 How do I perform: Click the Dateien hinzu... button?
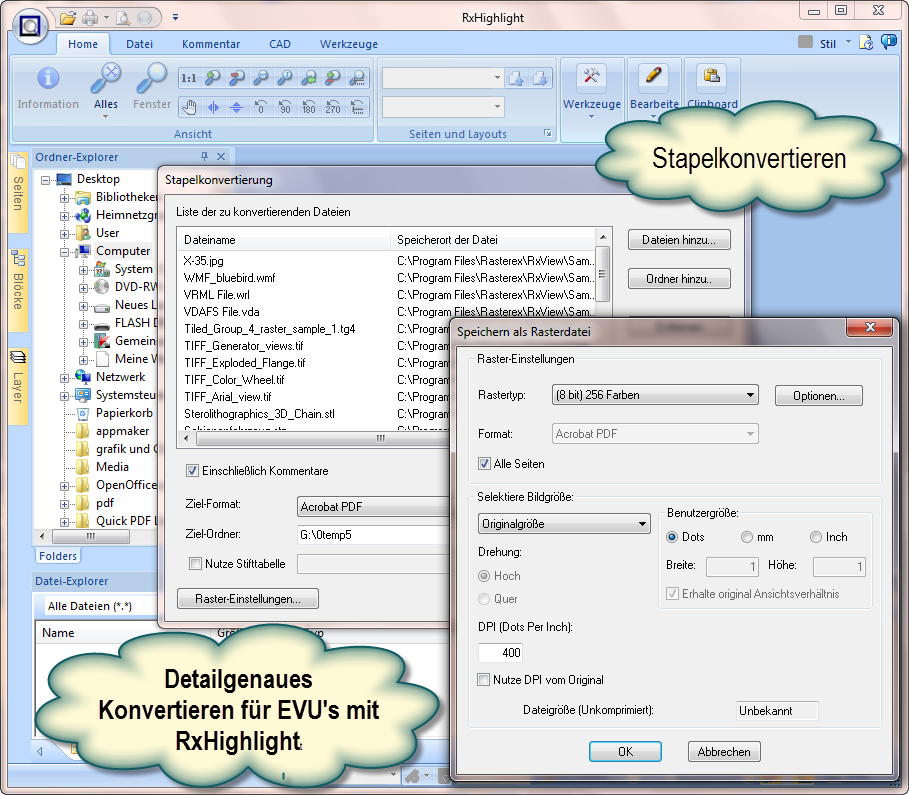point(679,240)
